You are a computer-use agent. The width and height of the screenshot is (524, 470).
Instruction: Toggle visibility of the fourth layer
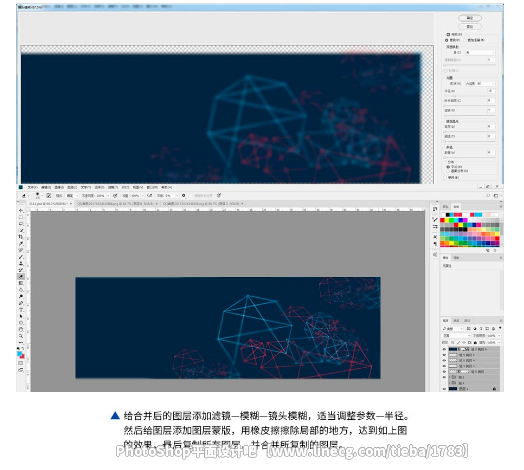point(444,366)
